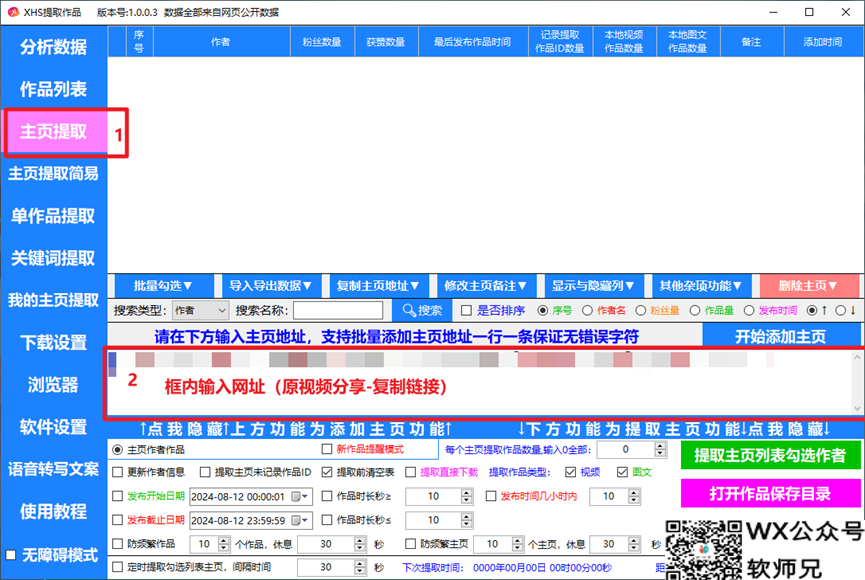Click the QR code image
This screenshot has height=580, width=865.
tap(698, 549)
